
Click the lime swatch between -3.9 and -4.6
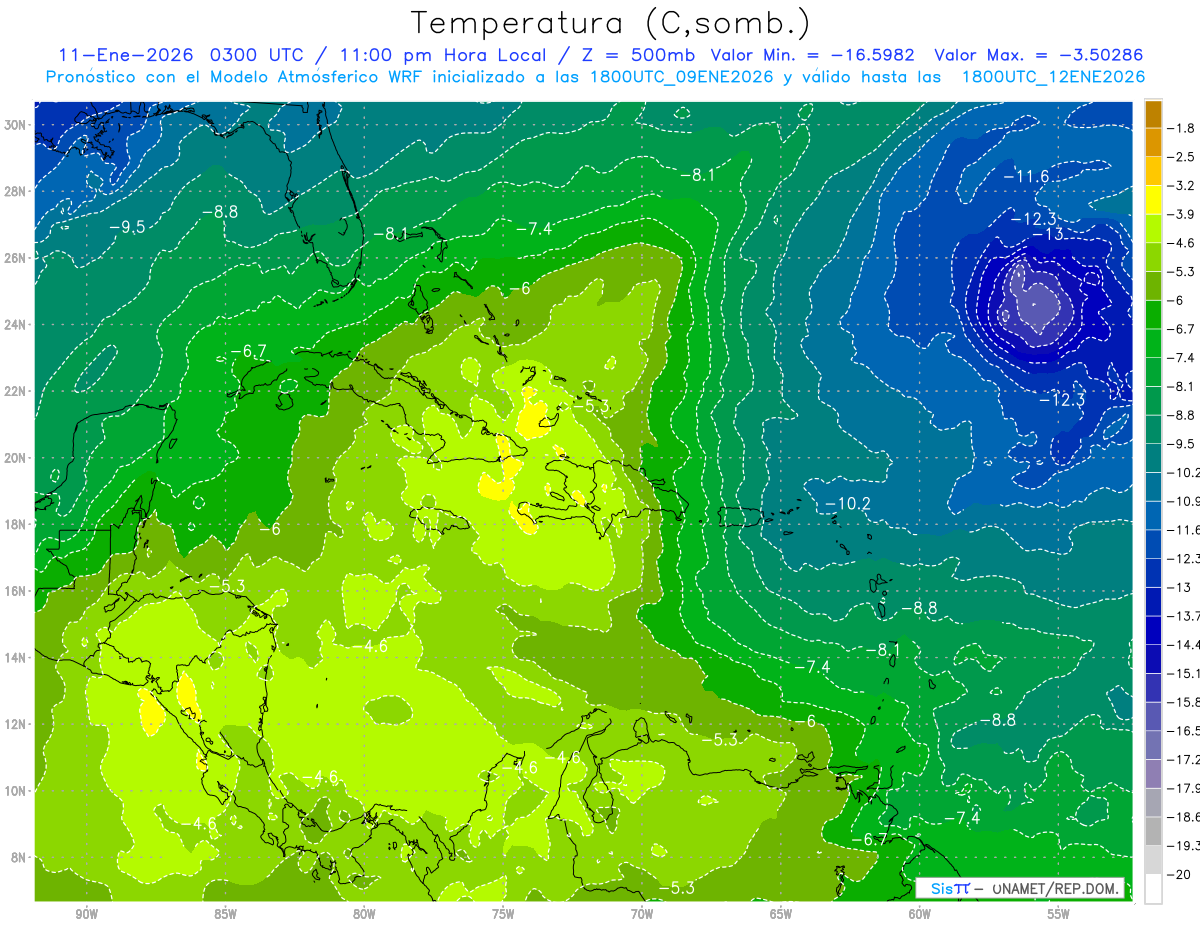[x=1153, y=229]
